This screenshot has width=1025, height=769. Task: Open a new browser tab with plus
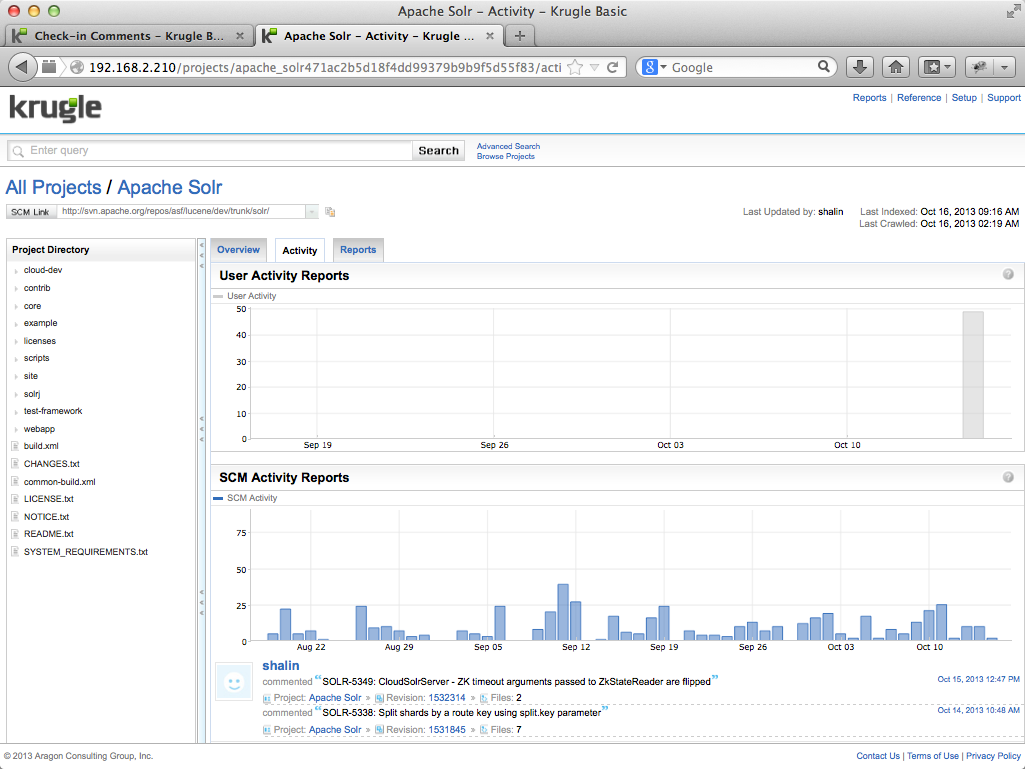(520, 36)
